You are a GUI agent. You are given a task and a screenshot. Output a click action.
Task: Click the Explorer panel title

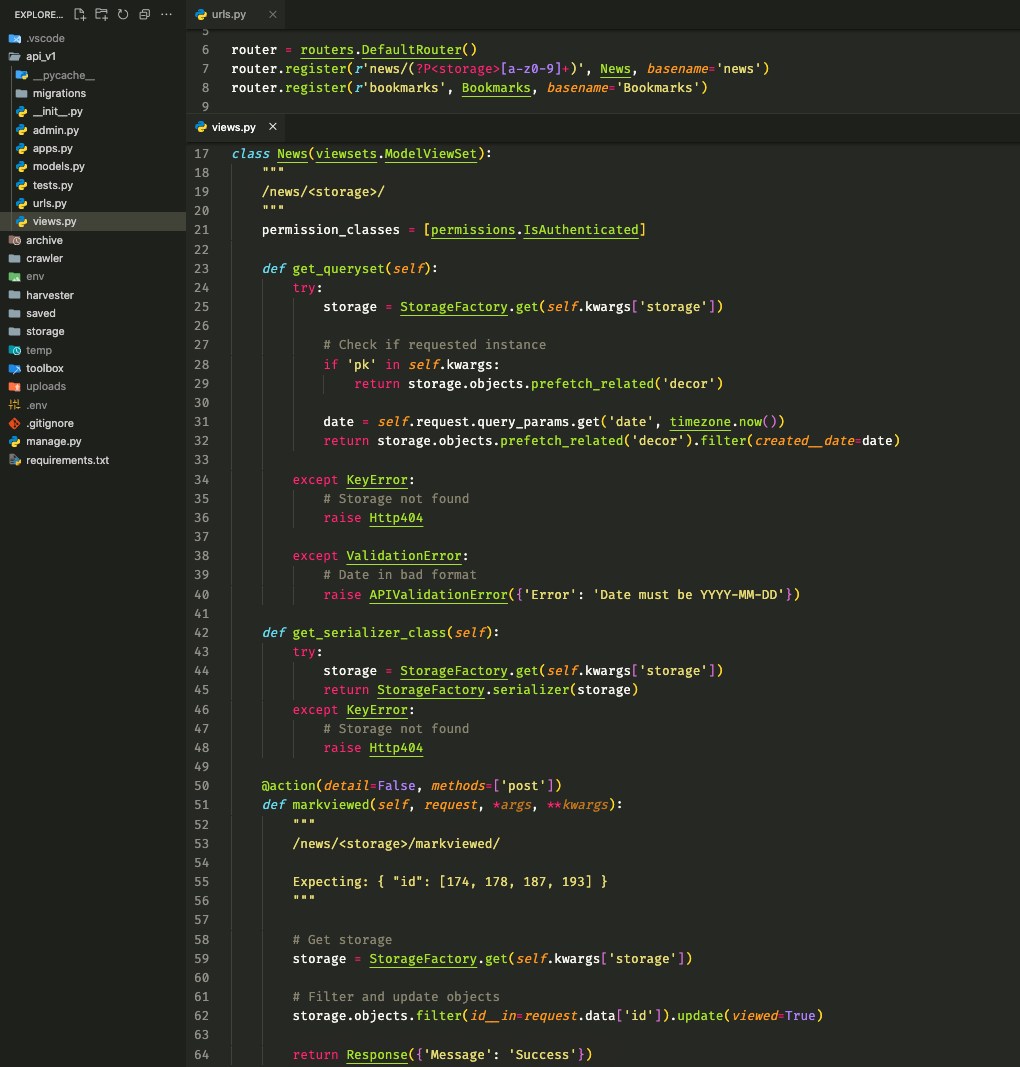pyautogui.click(x=39, y=14)
